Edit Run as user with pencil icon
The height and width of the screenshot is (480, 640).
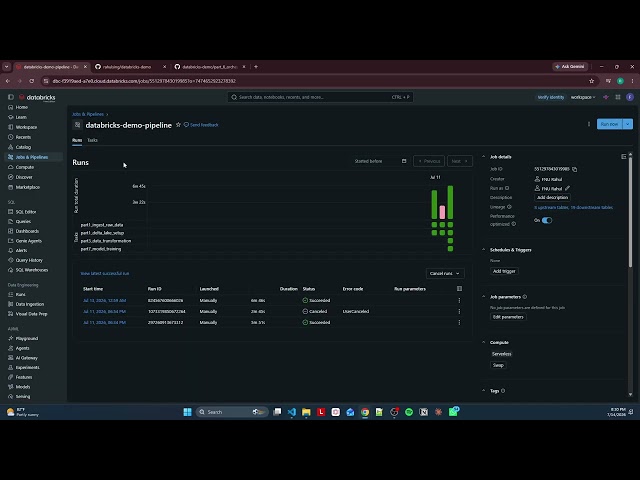point(568,189)
